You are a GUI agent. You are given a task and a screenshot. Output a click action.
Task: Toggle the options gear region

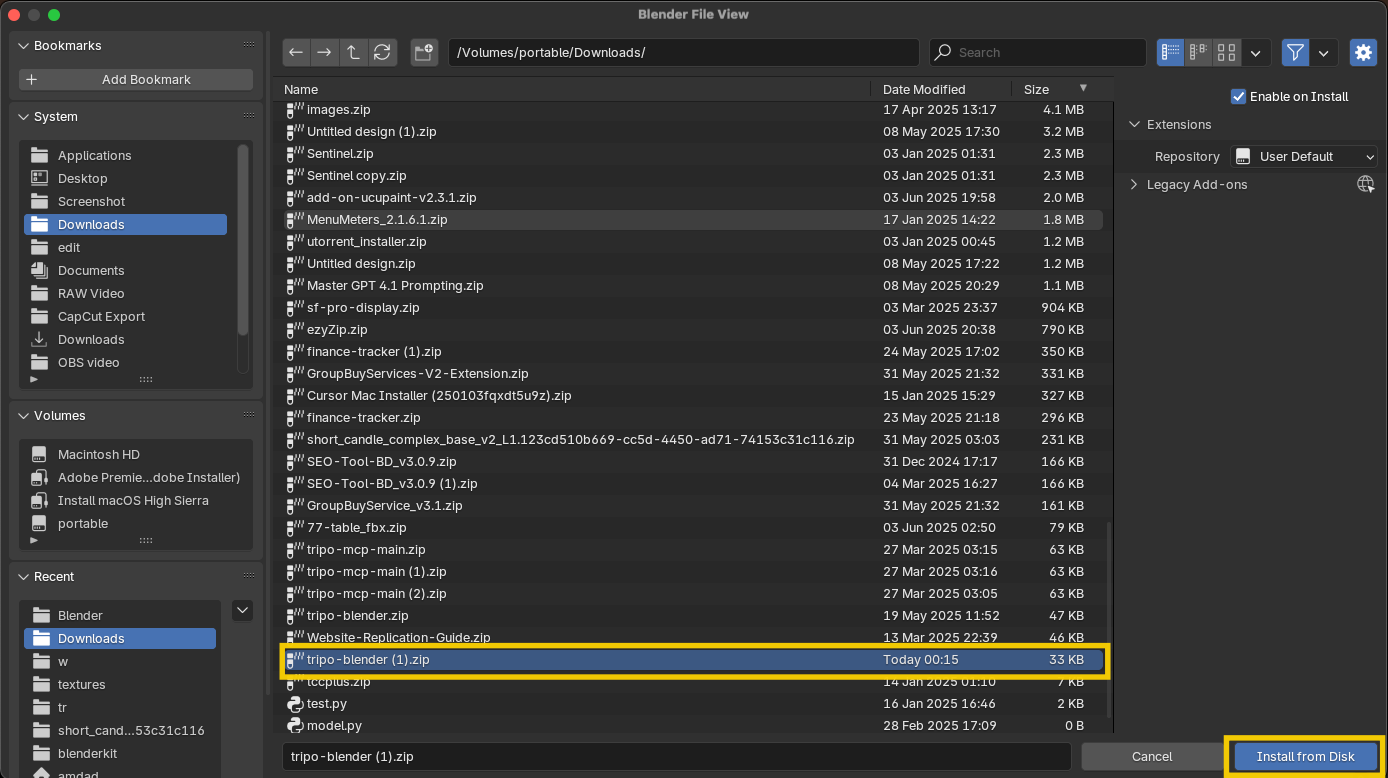(x=1363, y=52)
